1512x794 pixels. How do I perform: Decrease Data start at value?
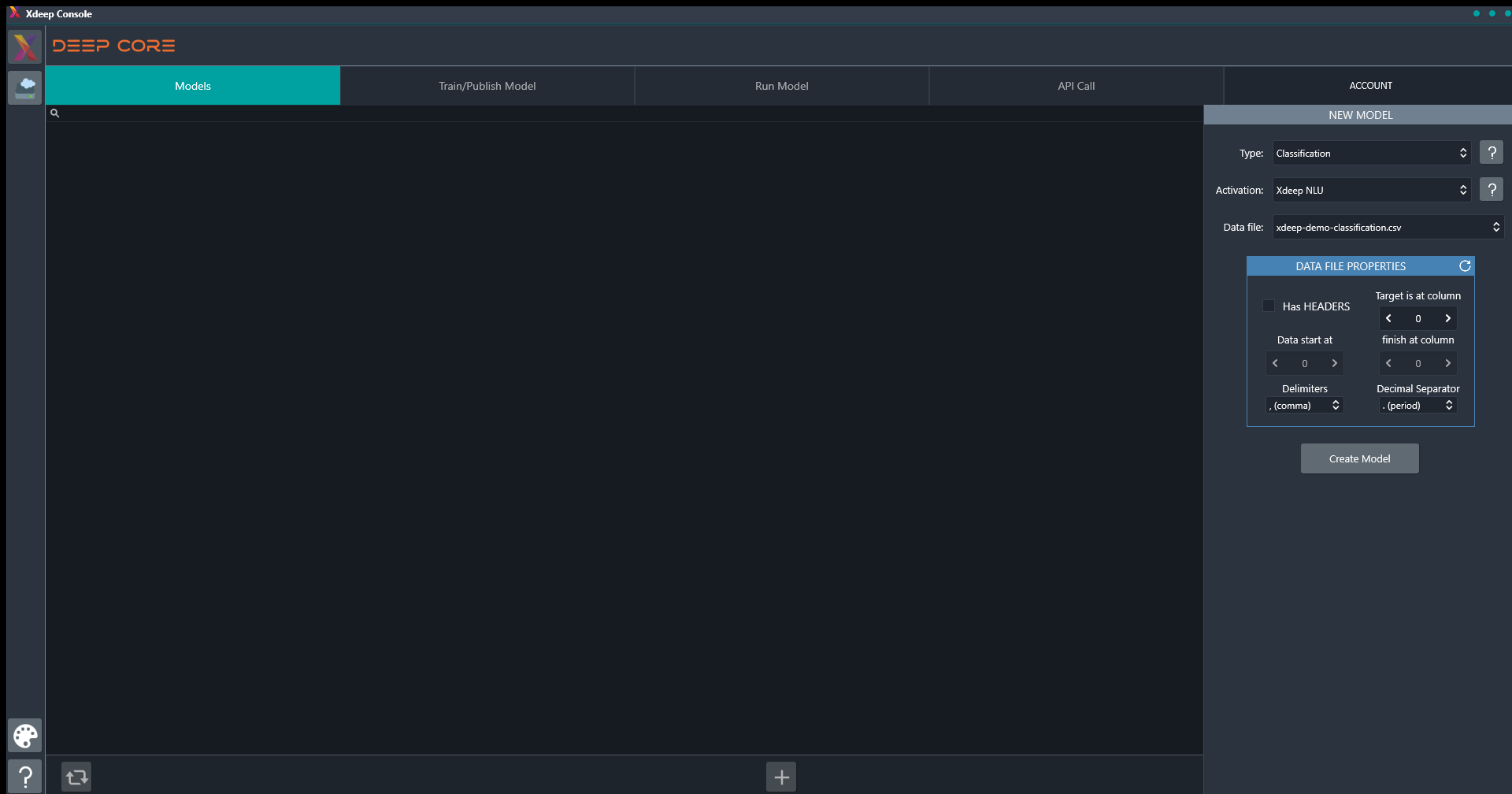[1276, 363]
